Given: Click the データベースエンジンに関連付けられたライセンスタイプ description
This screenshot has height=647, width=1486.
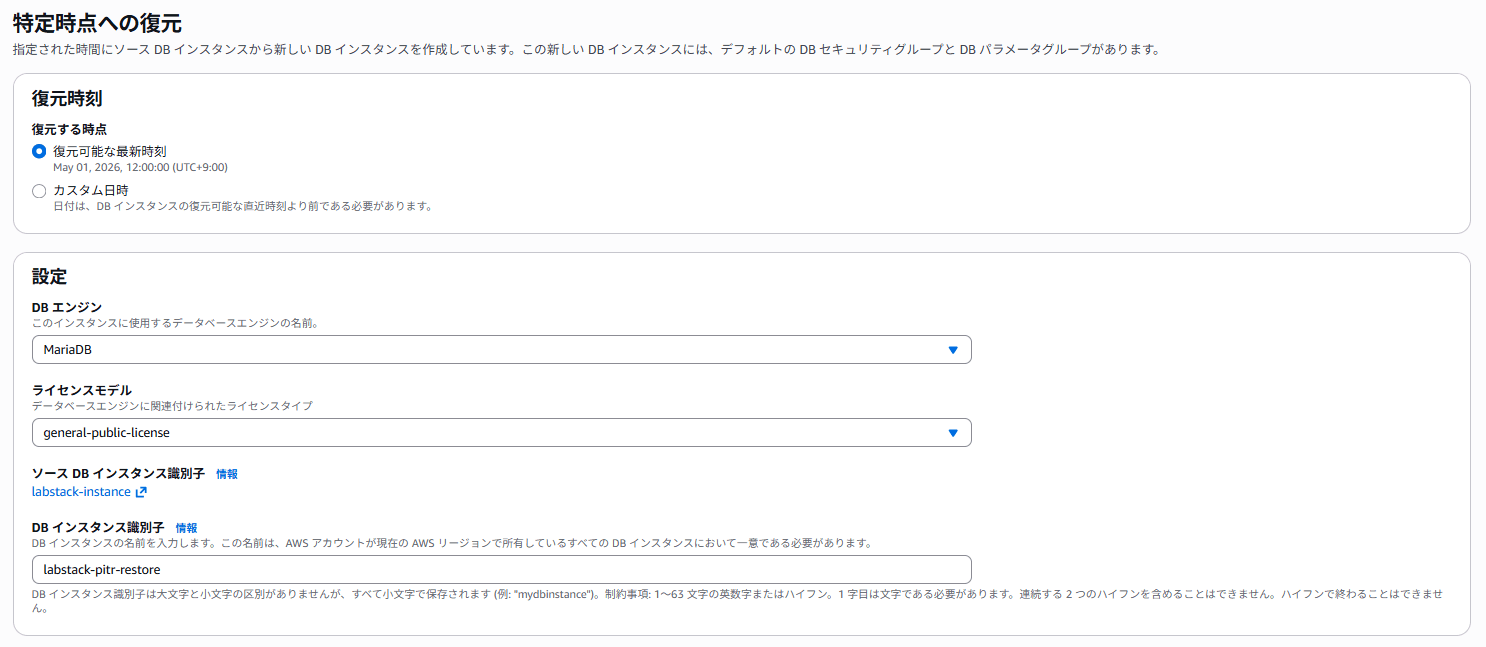Looking at the screenshot, I should (172, 406).
